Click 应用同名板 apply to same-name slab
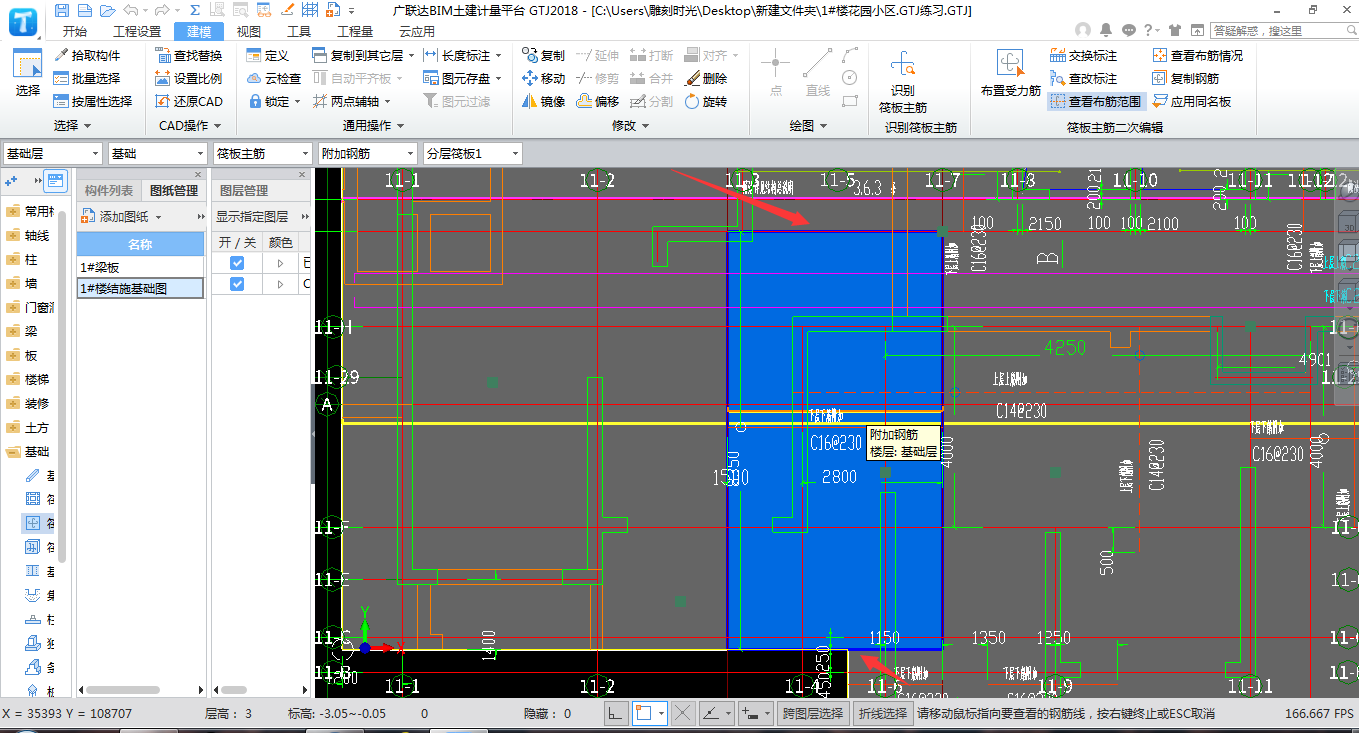This screenshot has height=733, width=1359. pyautogui.click(x=1192, y=101)
